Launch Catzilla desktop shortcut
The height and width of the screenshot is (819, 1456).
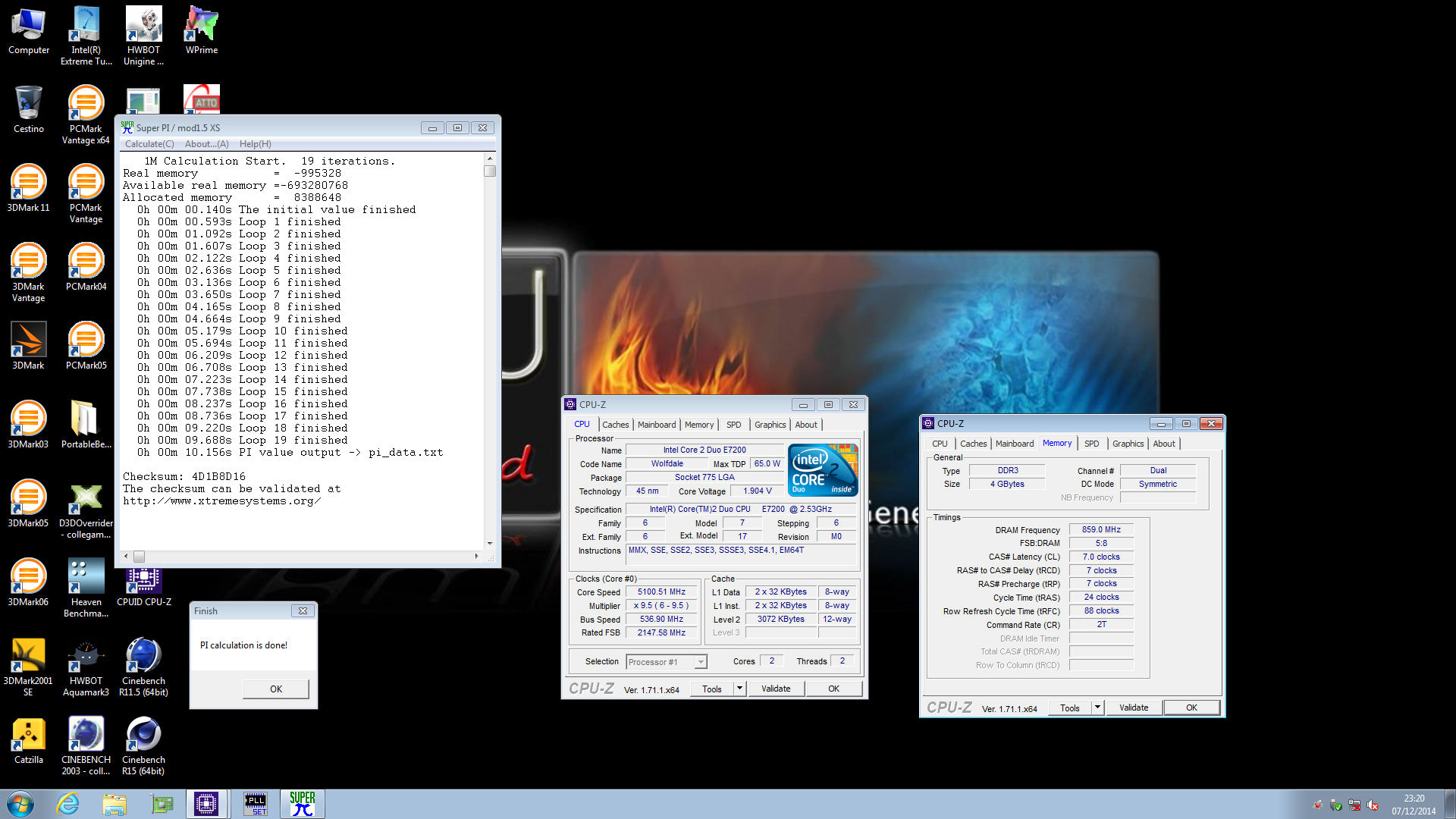(x=28, y=741)
